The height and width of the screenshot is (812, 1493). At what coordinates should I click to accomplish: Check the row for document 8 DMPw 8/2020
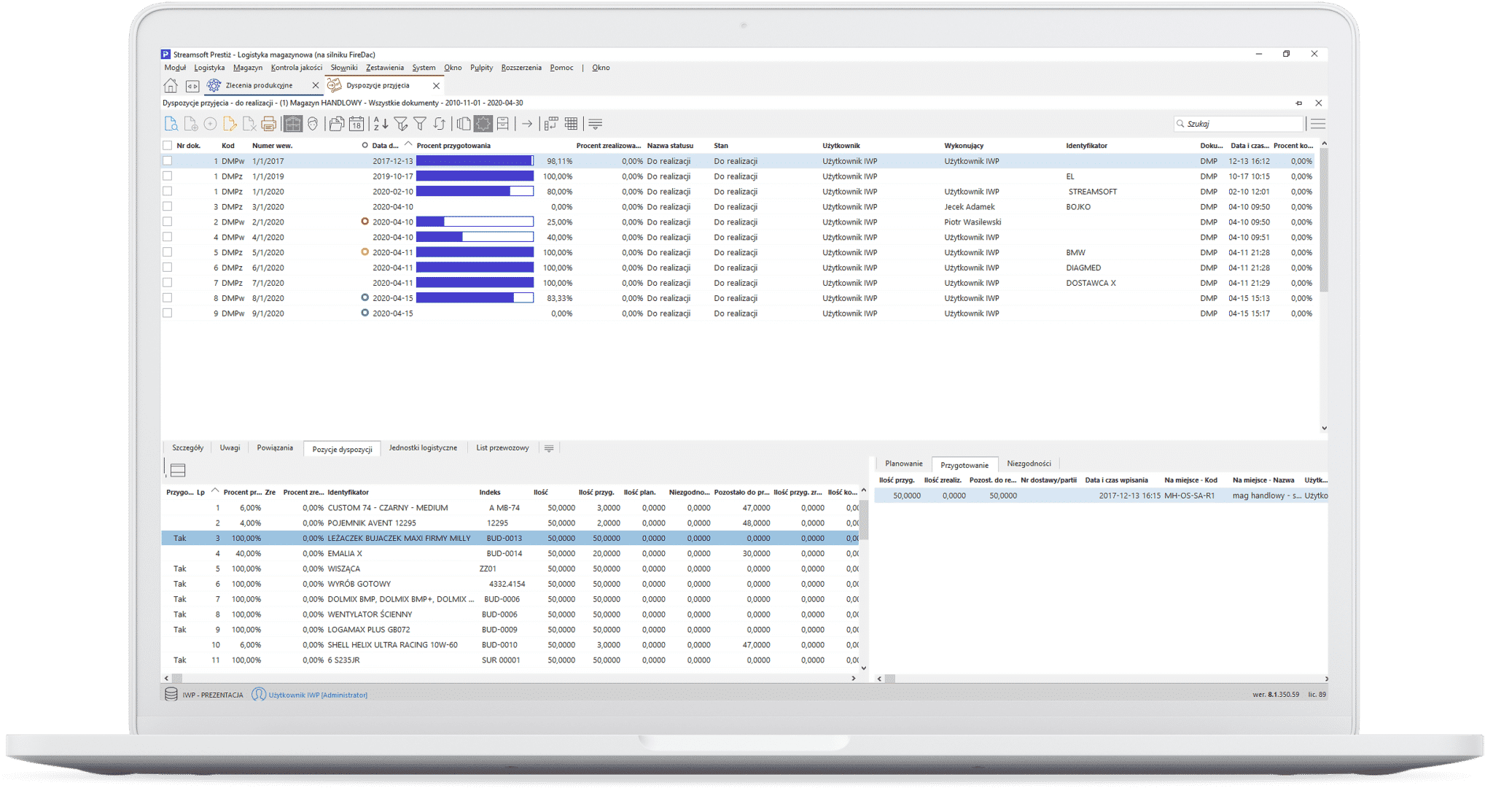pyautogui.click(x=169, y=298)
